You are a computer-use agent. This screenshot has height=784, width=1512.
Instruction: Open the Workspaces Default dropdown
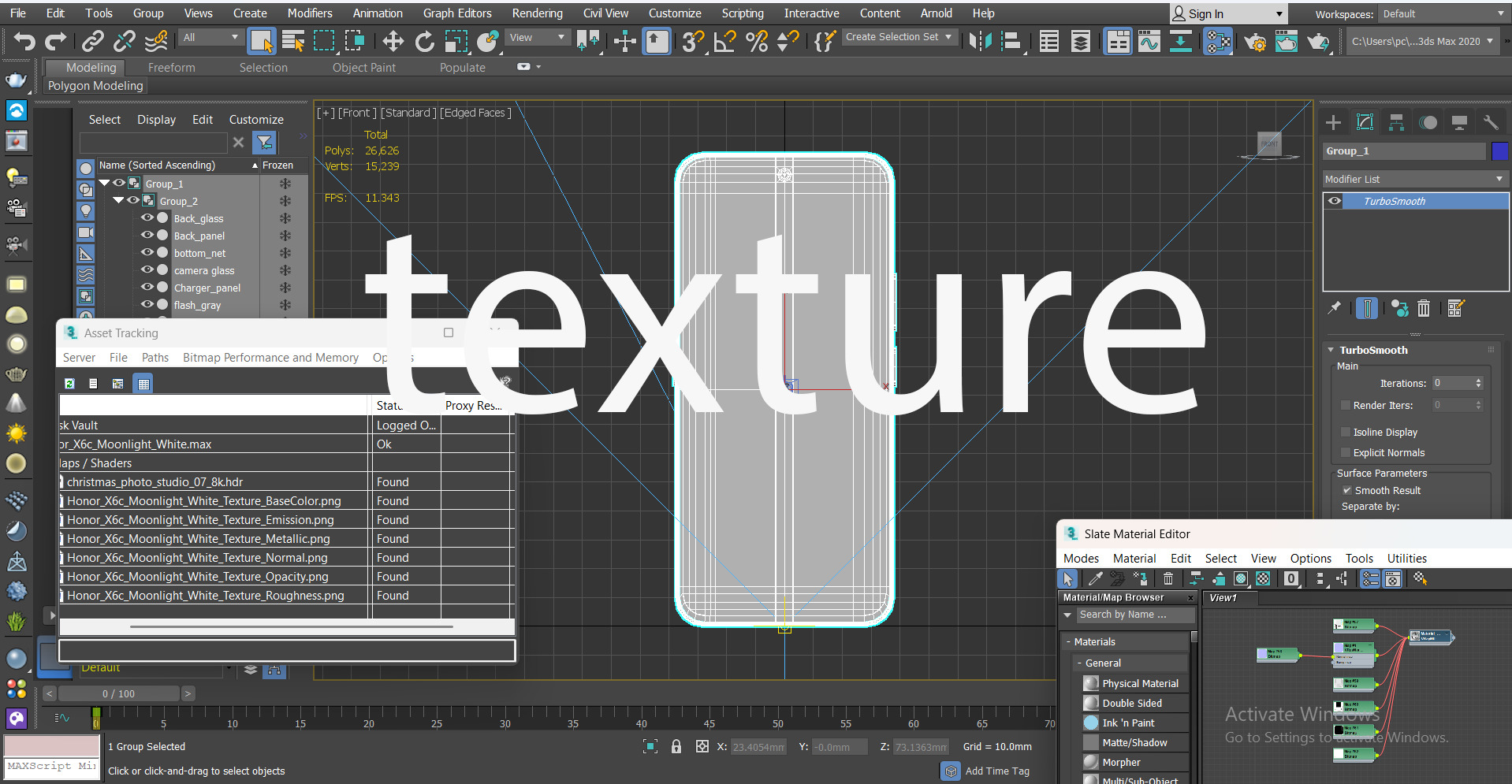1443,14
